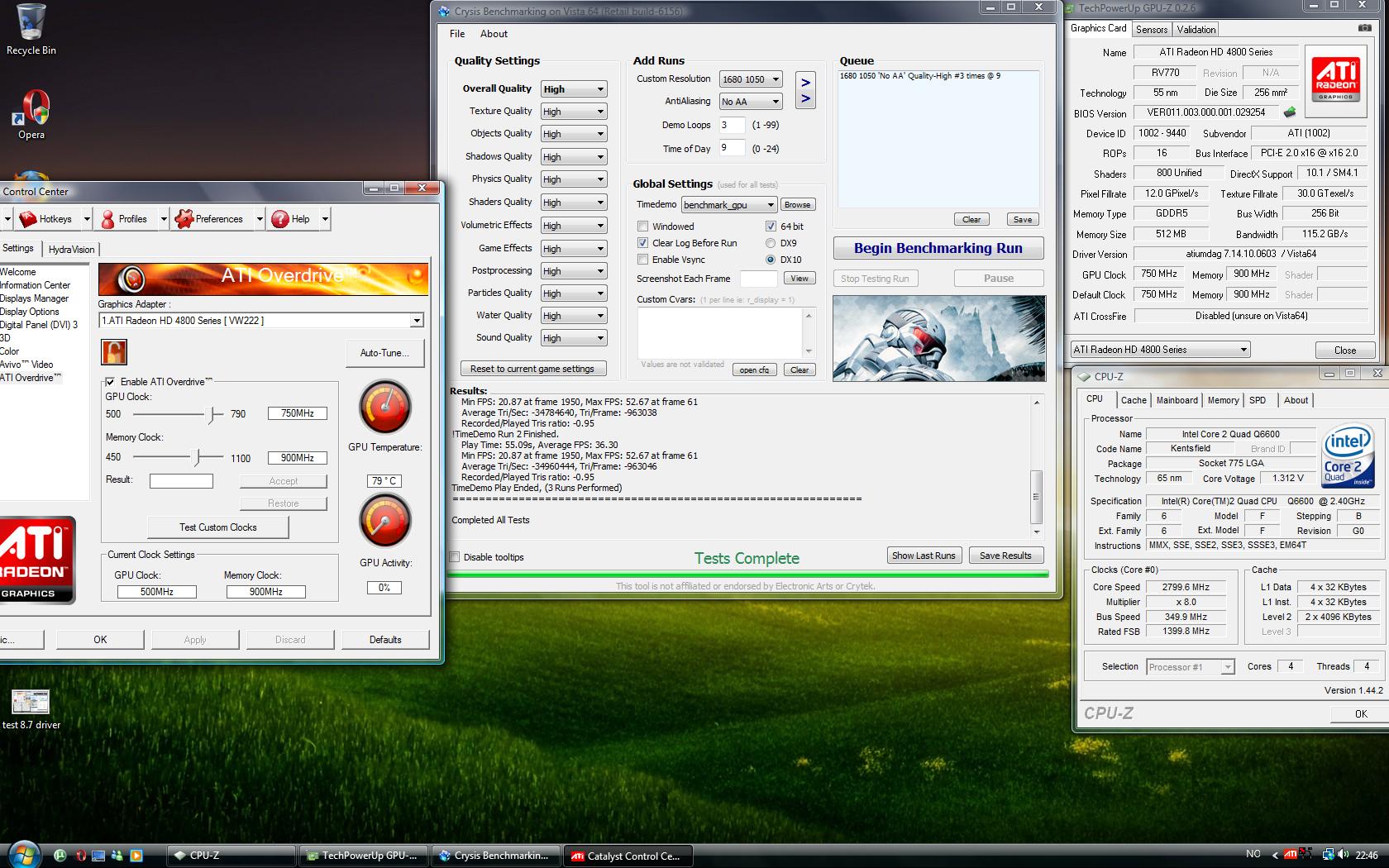The width and height of the screenshot is (1389, 868).
Task: Toggle the Disable tooltips checkbox
Action: (454, 557)
